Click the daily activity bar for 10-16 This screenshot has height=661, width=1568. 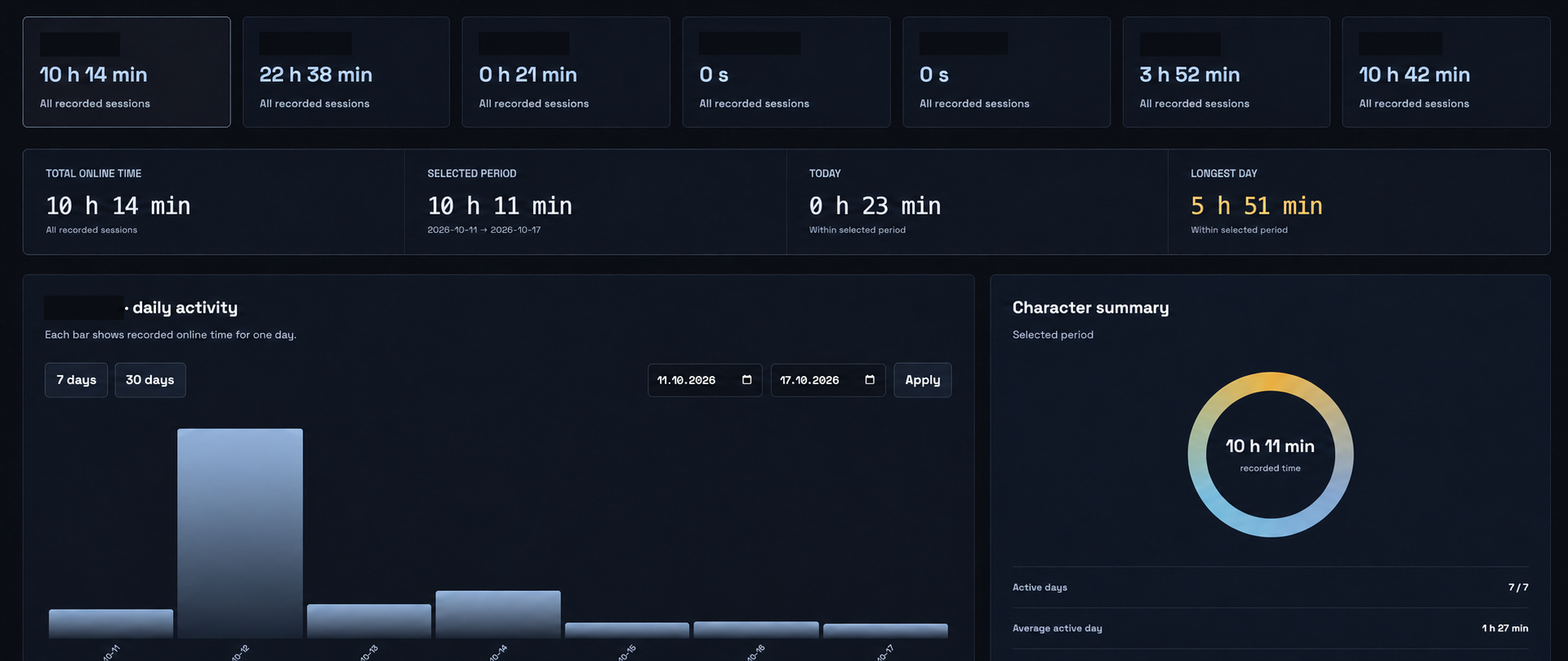tap(756, 630)
